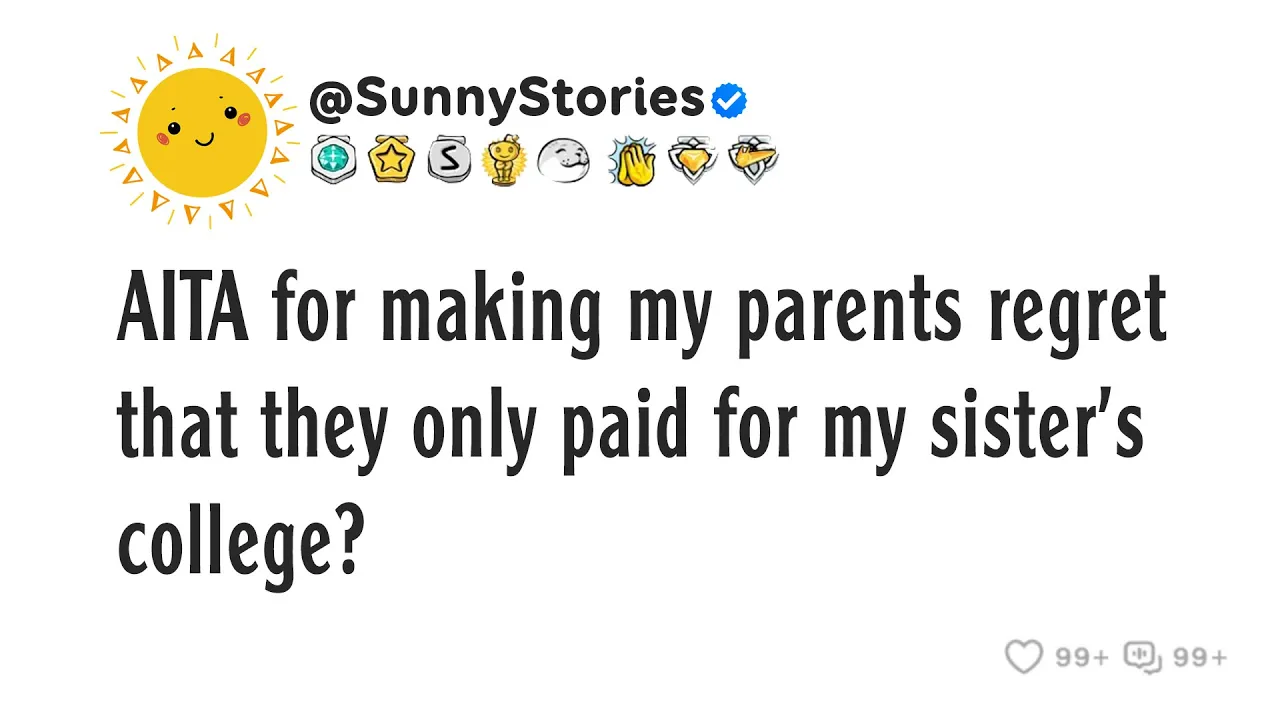Like the post with the heart icon
The width and height of the screenshot is (1280, 720).
click(x=1024, y=657)
